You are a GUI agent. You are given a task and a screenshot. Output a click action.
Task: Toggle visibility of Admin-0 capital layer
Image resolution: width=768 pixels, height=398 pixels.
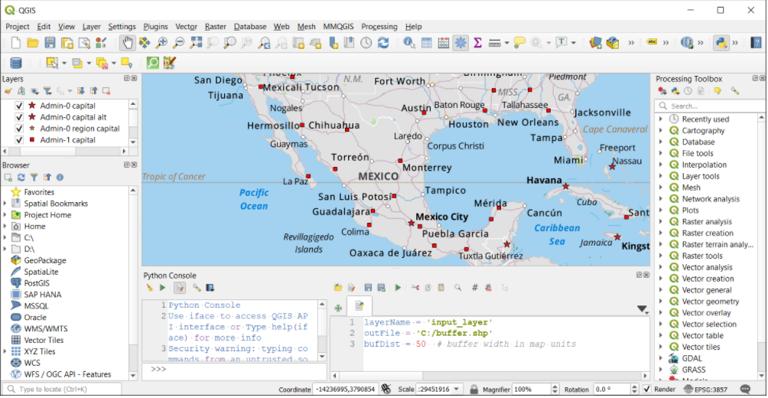tap(19, 105)
